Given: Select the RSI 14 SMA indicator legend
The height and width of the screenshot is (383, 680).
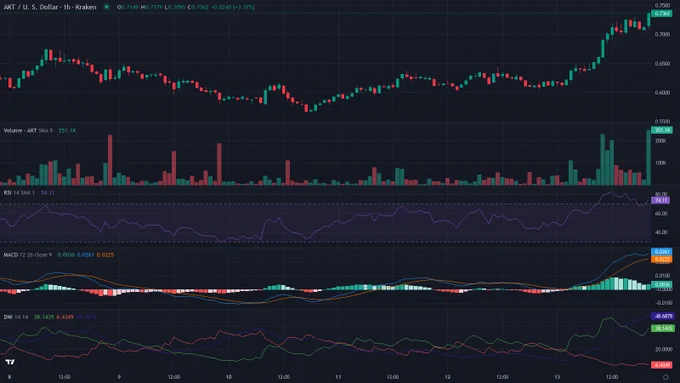Looking at the screenshot, I should click(x=19, y=193).
